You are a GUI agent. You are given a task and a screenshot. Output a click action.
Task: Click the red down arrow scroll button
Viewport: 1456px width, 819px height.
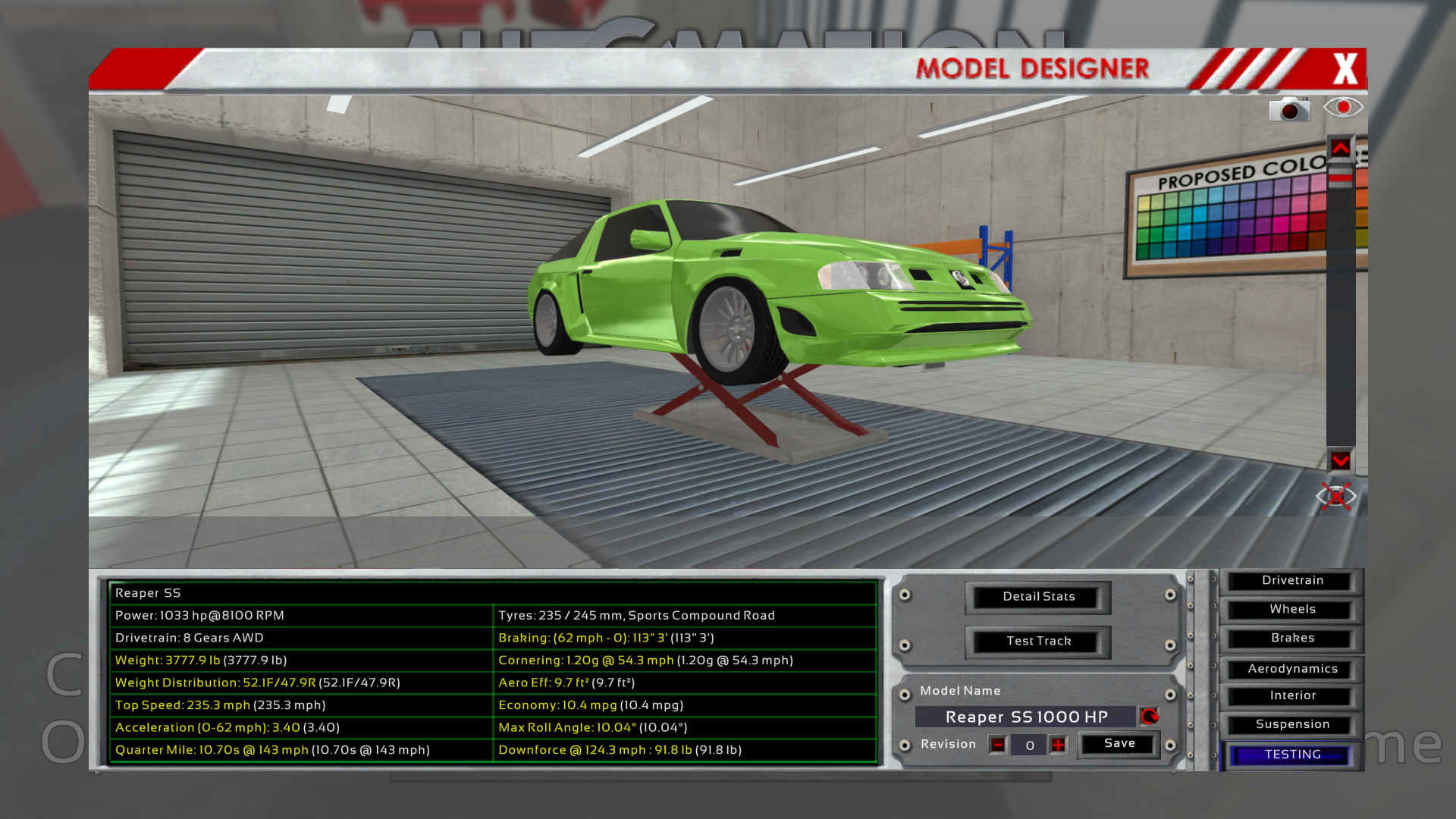click(x=1340, y=460)
